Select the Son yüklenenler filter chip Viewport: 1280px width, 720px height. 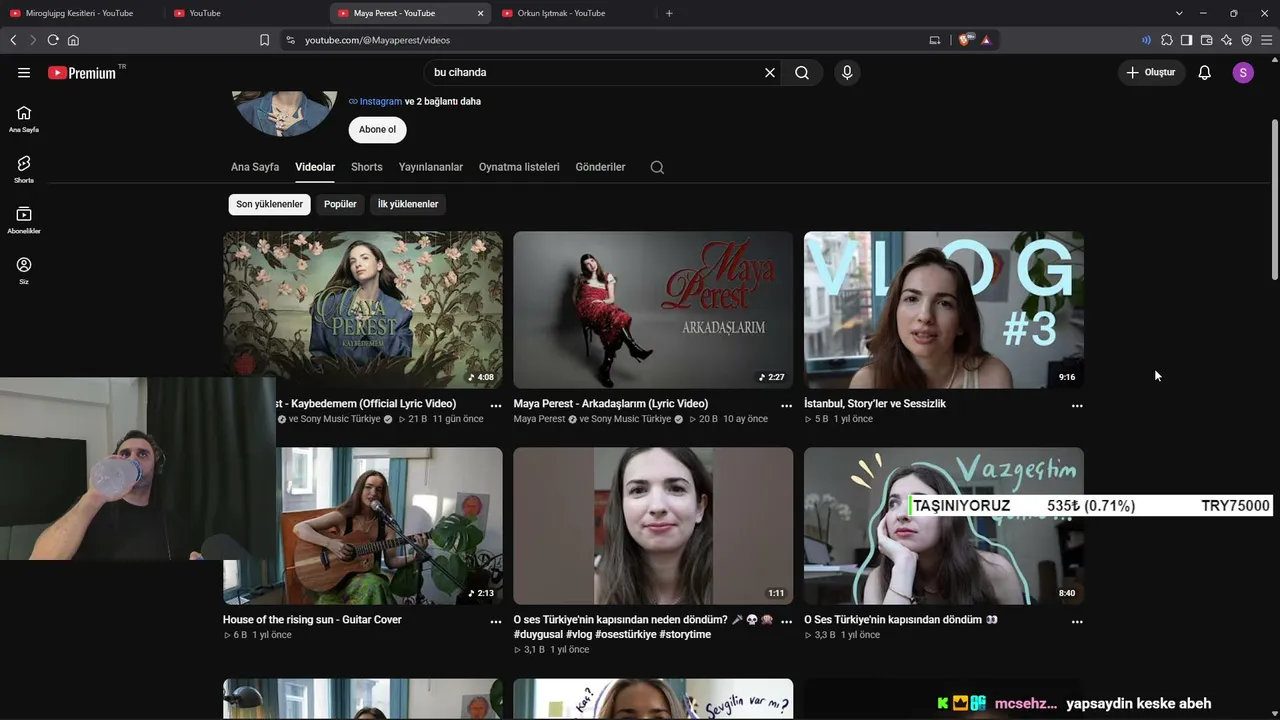270,204
